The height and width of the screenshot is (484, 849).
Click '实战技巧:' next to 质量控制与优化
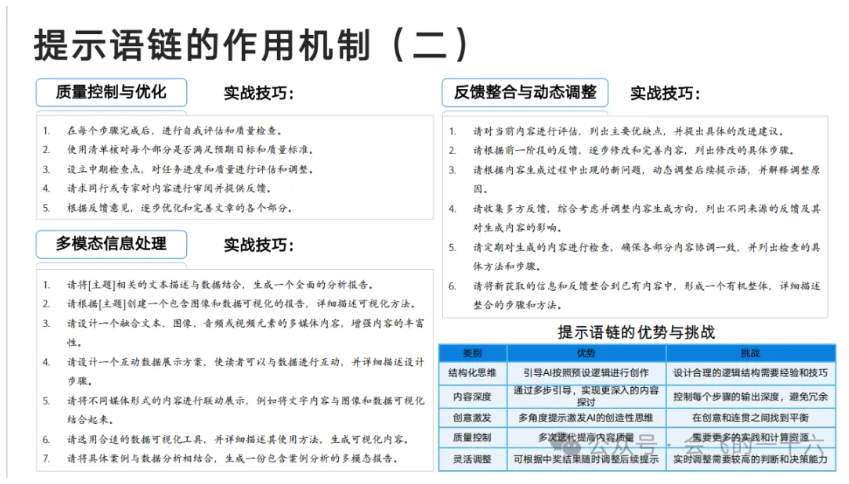click(x=259, y=93)
